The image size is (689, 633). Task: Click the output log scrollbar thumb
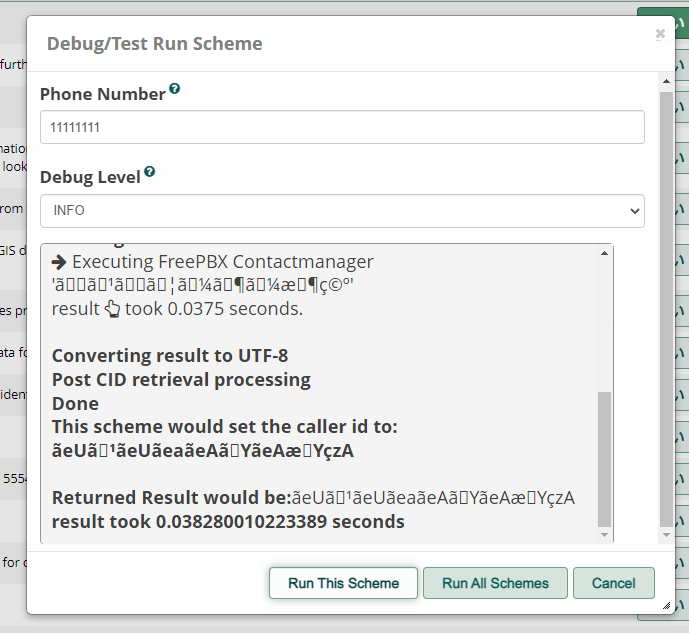click(605, 459)
